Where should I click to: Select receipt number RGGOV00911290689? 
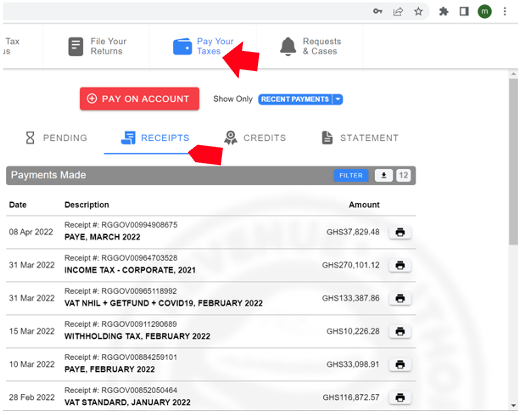139,324
